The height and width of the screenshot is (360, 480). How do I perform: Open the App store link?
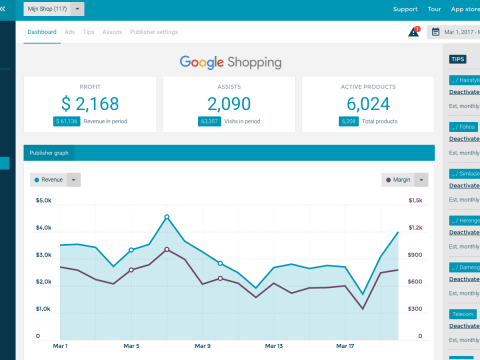click(x=465, y=9)
